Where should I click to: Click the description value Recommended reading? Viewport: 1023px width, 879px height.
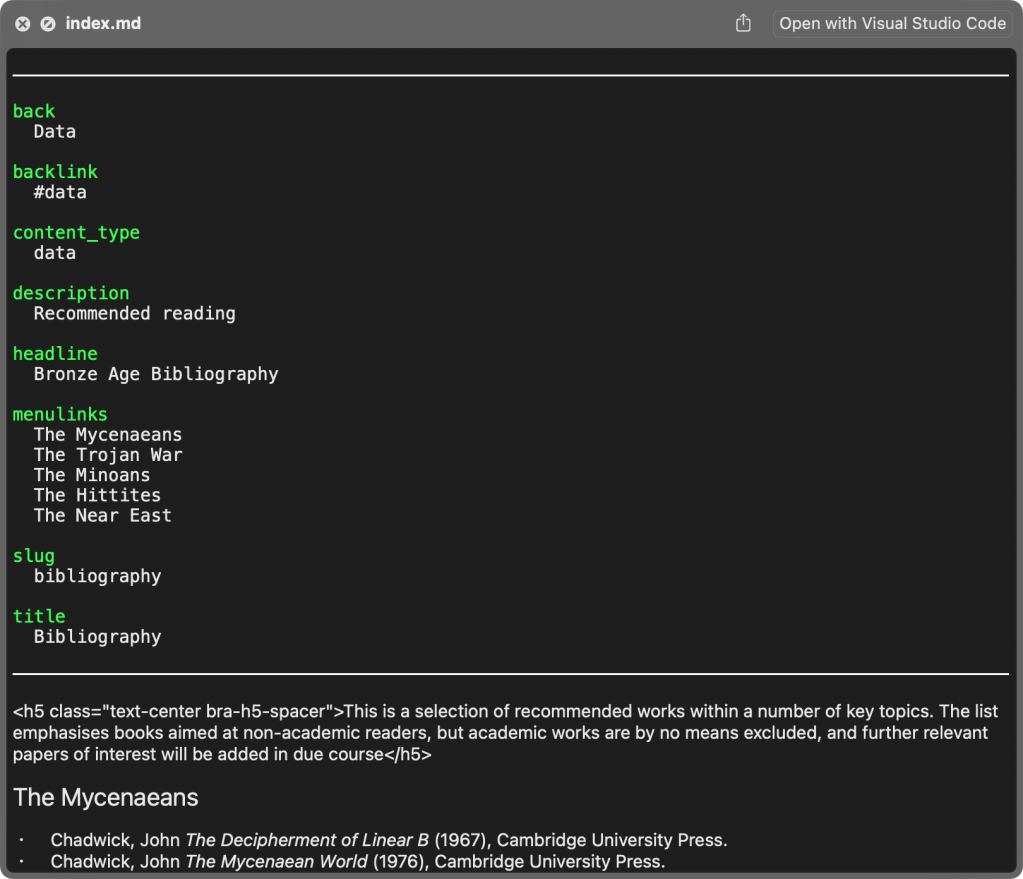tap(134, 313)
